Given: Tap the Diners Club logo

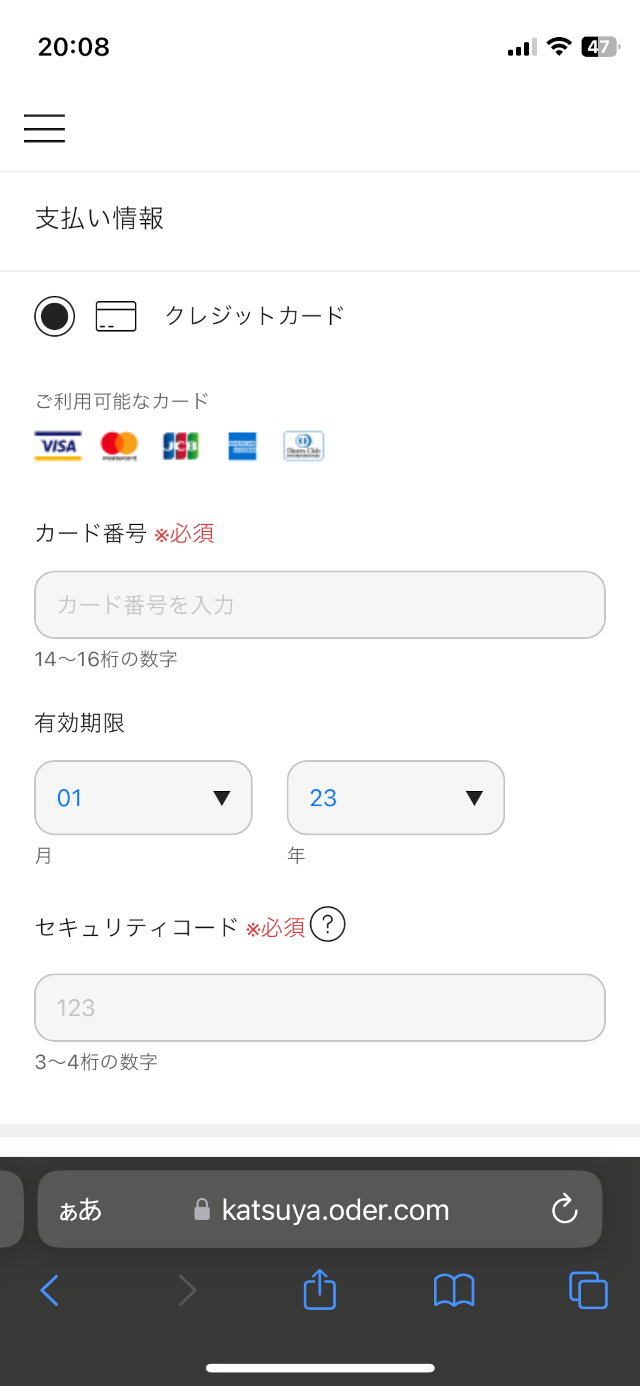Looking at the screenshot, I should [304, 446].
